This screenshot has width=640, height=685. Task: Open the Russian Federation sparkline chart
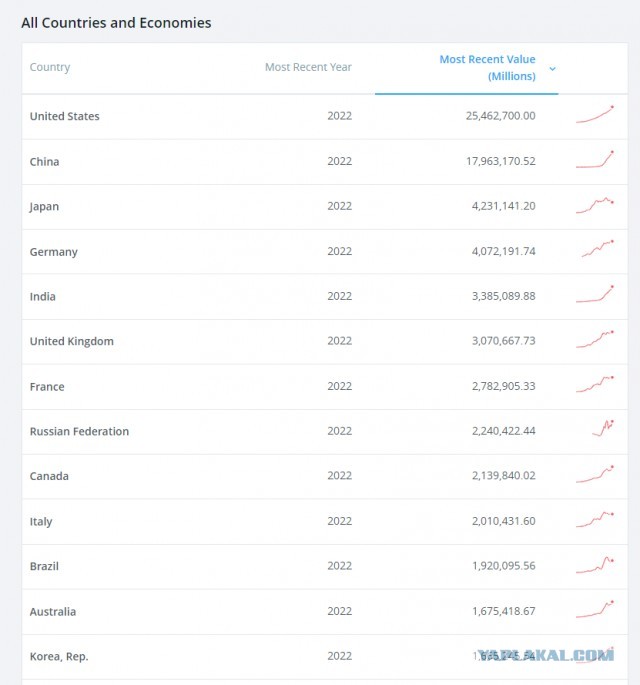click(603, 428)
